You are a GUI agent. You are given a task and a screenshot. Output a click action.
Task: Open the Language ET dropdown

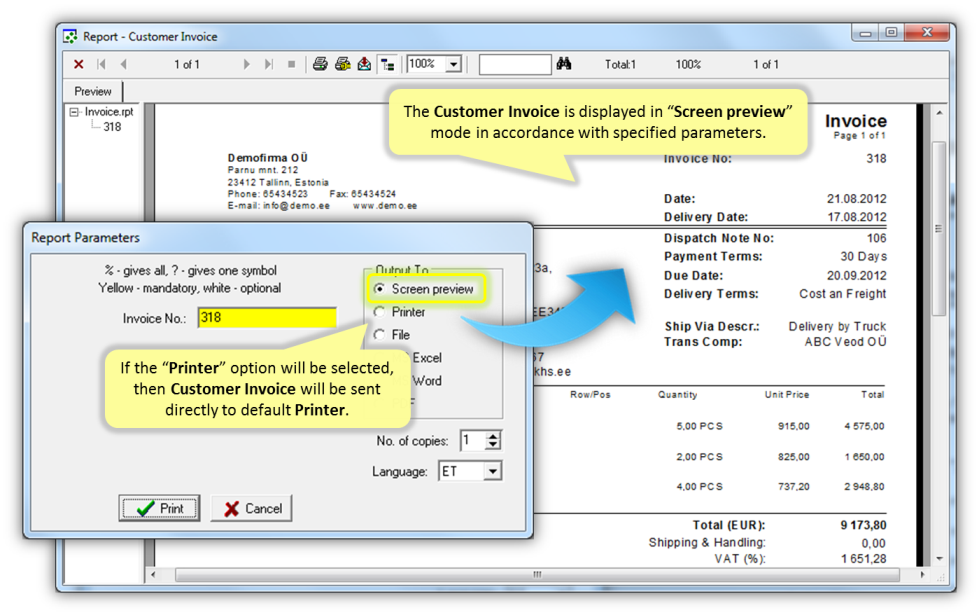pyautogui.click(x=492, y=471)
